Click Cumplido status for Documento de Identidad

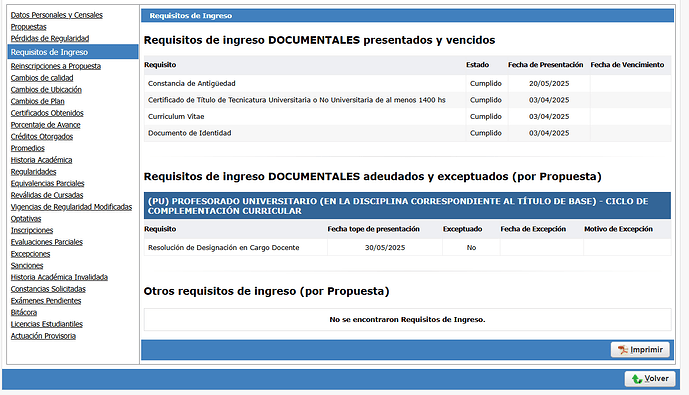486,133
